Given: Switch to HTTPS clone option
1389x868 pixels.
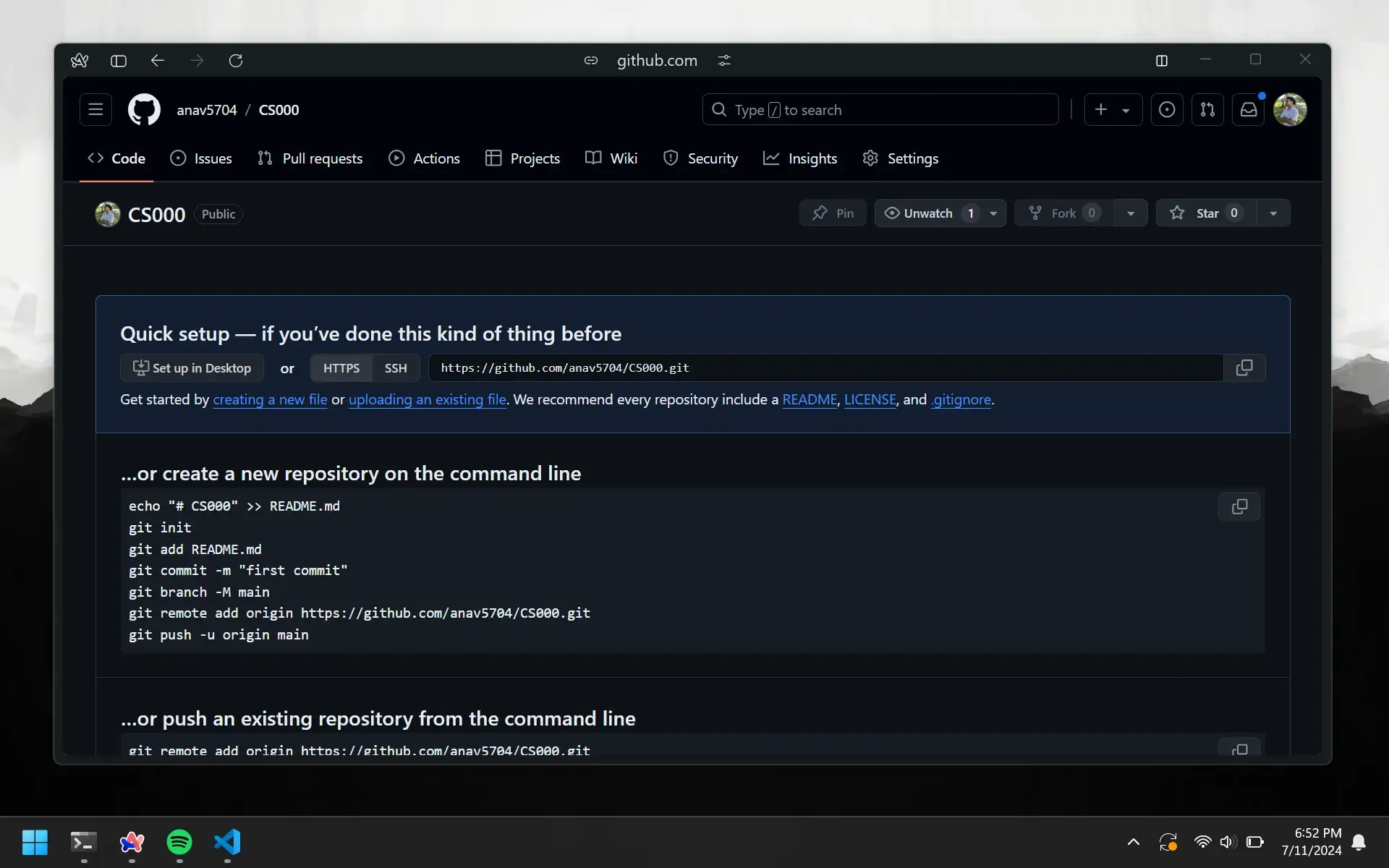Looking at the screenshot, I should (x=341, y=367).
